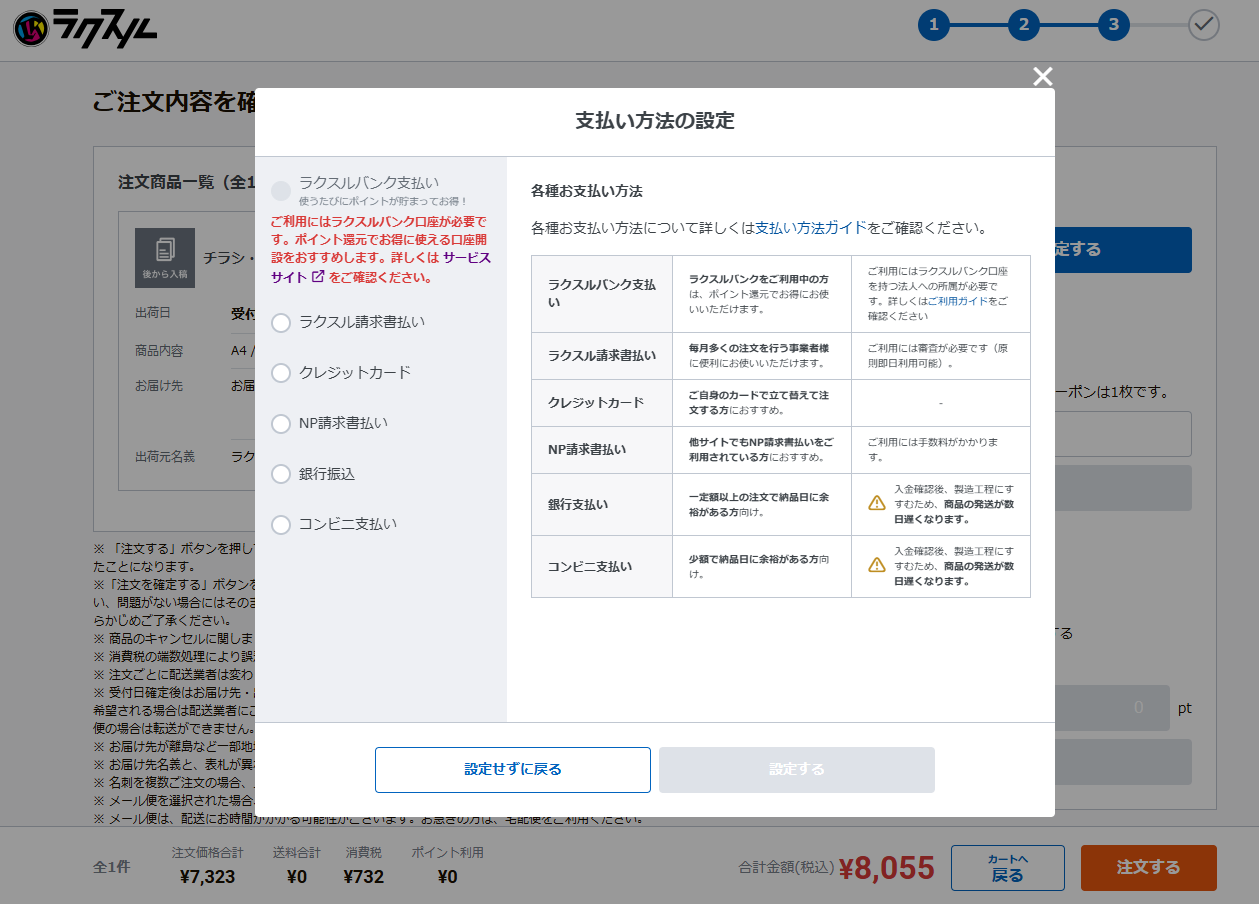Image resolution: width=1259 pixels, height=904 pixels.
Task: Click the 商品内容 label
Action: tap(159, 351)
